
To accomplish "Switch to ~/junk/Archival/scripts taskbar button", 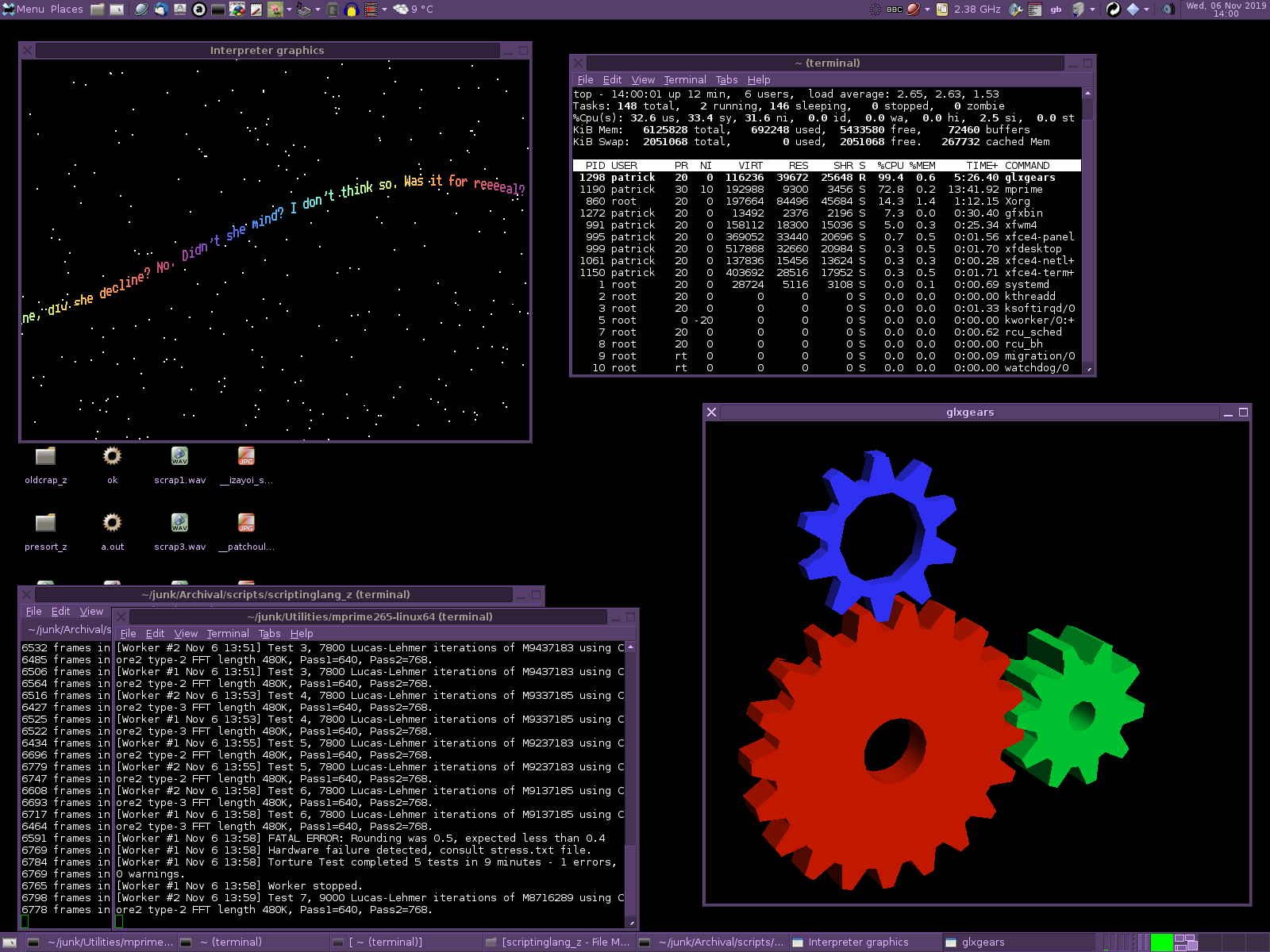I will (x=711, y=942).
